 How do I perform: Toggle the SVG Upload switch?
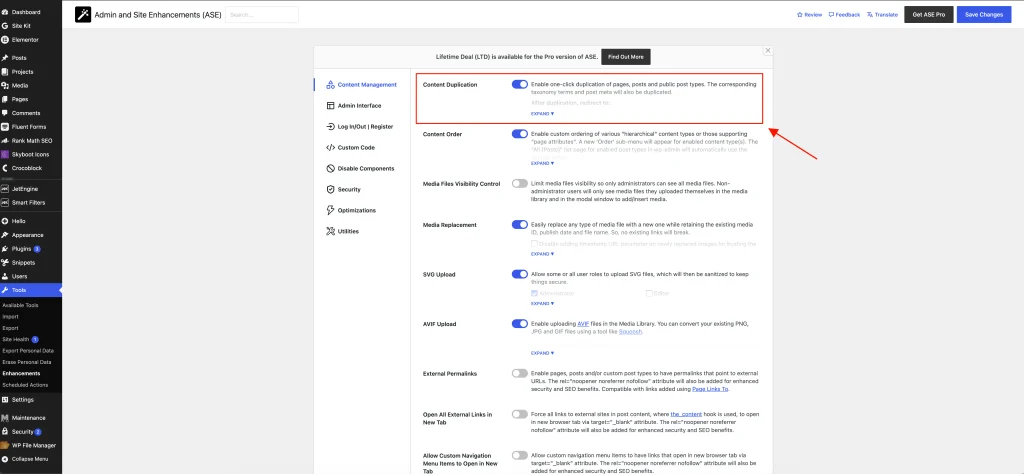tap(520, 274)
